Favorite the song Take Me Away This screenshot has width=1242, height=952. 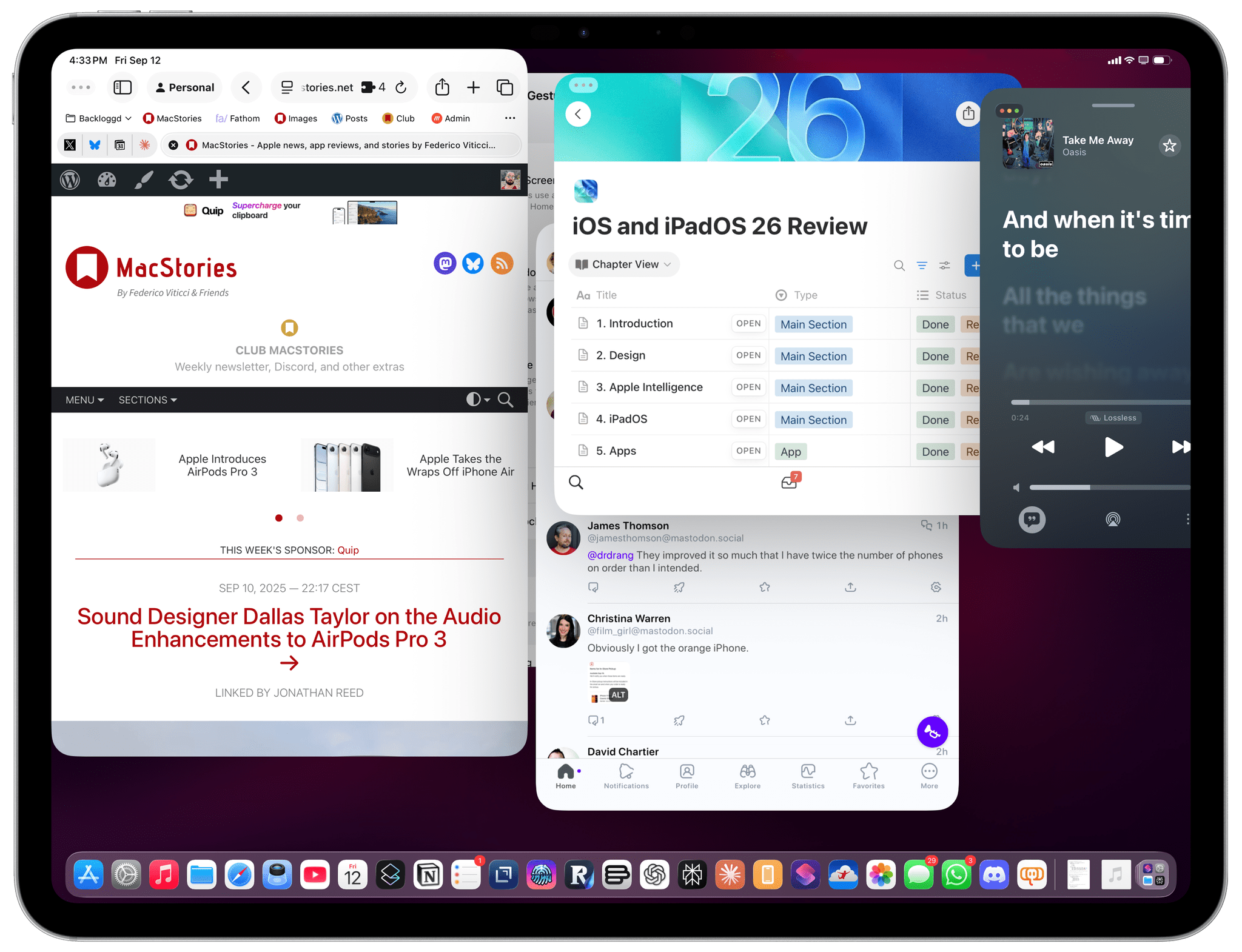click(x=1169, y=146)
